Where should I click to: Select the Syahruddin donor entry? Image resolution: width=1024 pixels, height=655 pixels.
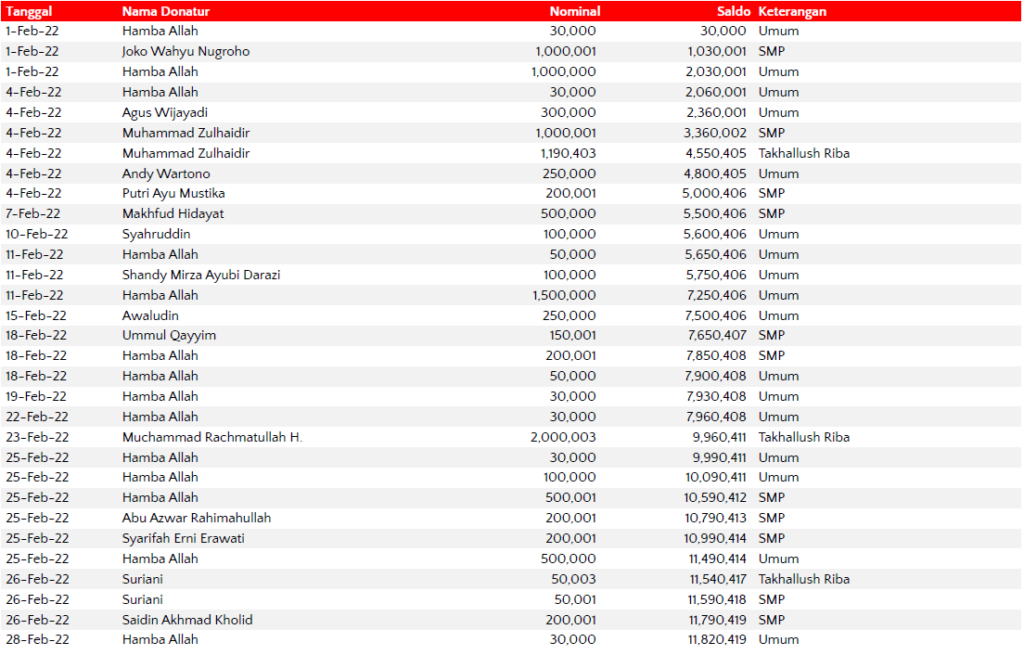coord(156,234)
